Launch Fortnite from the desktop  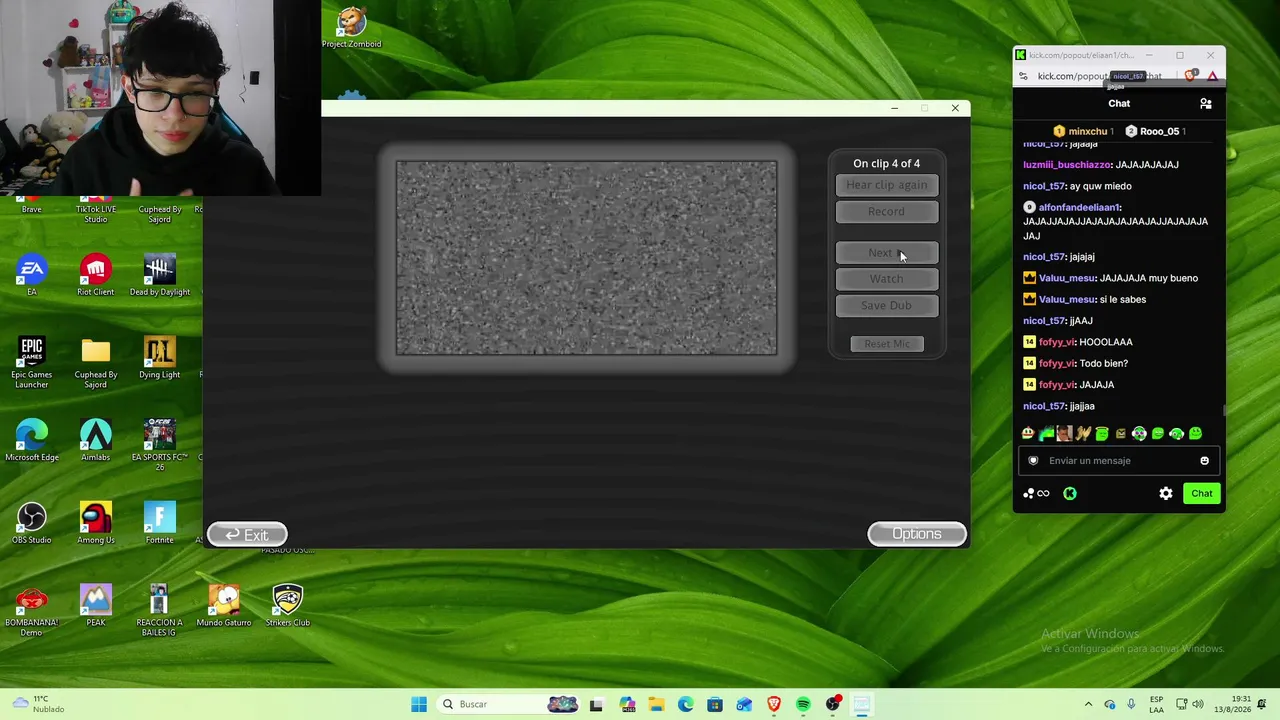point(159,523)
